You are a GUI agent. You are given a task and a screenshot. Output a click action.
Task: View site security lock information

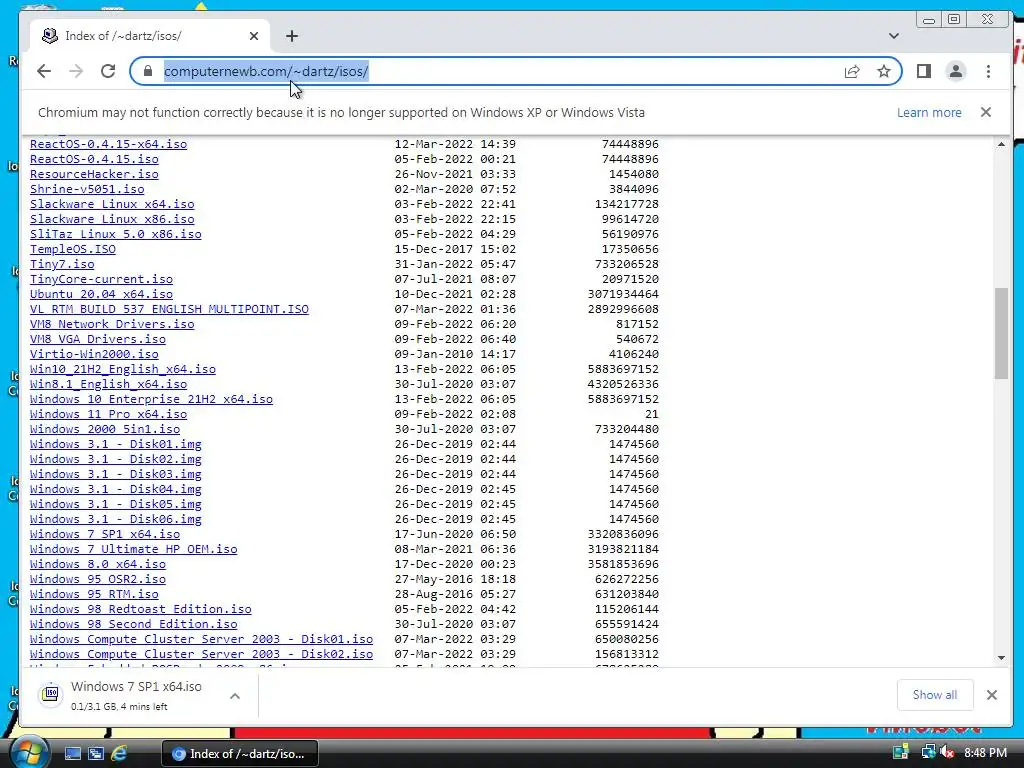148,71
